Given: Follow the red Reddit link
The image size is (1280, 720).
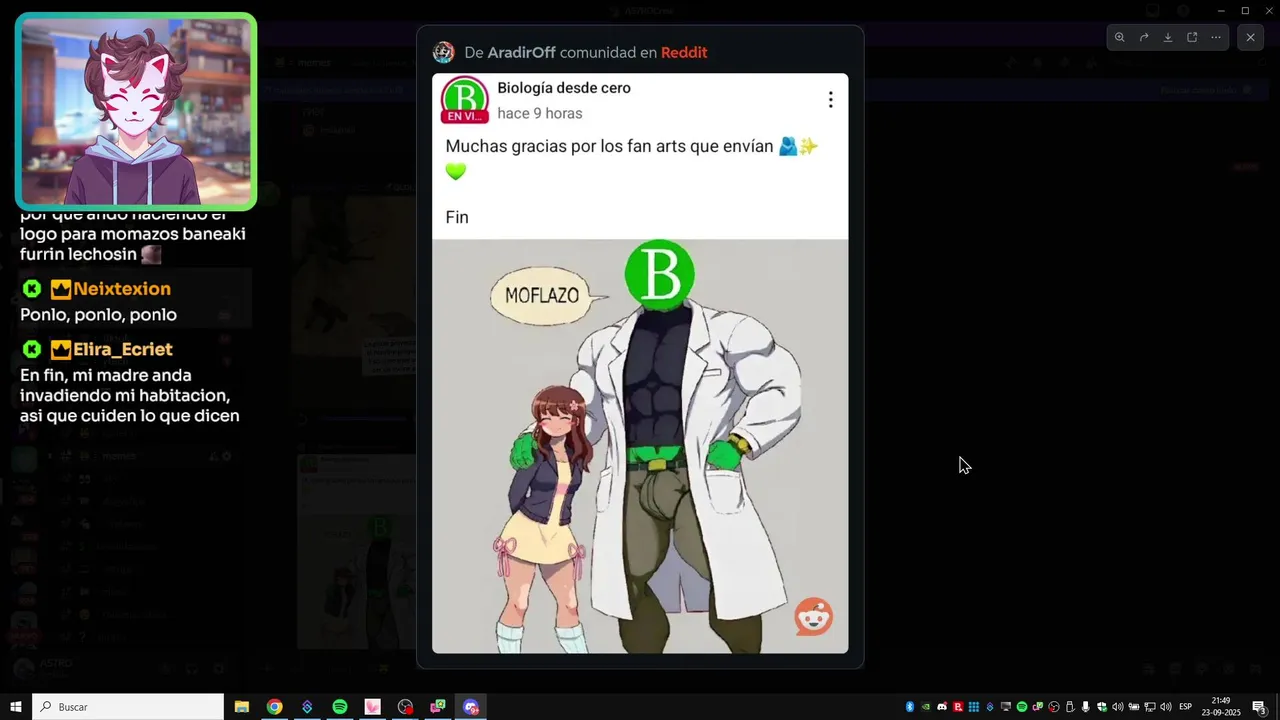Looking at the screenshot, I should point(684,52).
